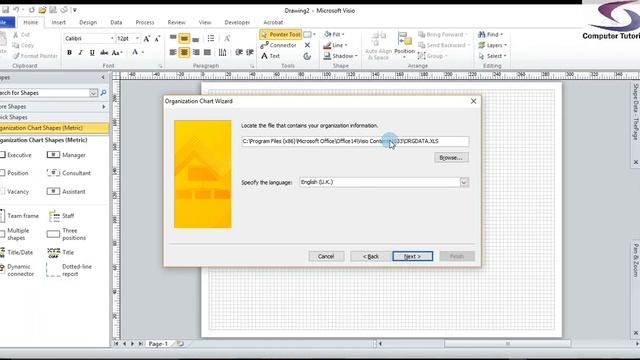Select the Team frame shape
This screenshot has width=640, height=360.
click(20, 216)
